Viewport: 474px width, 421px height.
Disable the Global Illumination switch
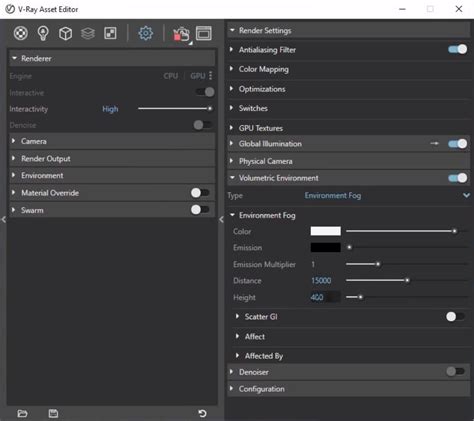pos(458,144)
